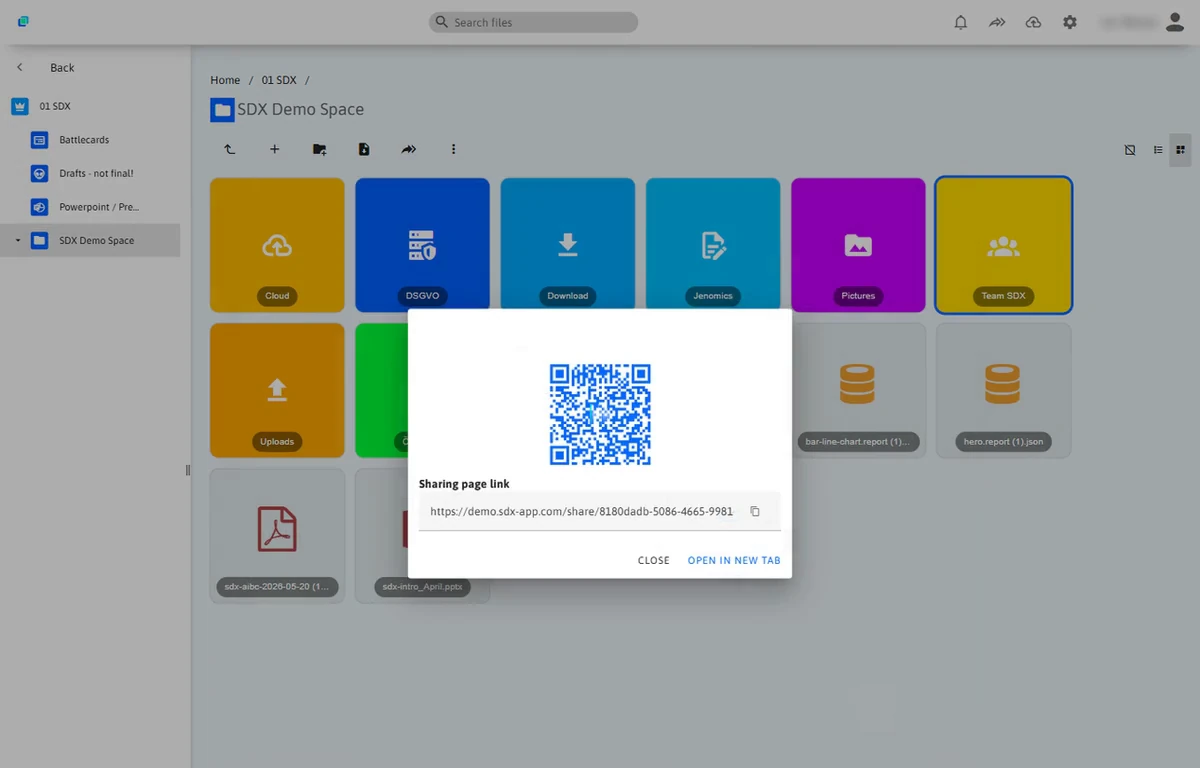
Task: Switch to list view
Action: 1158,150
